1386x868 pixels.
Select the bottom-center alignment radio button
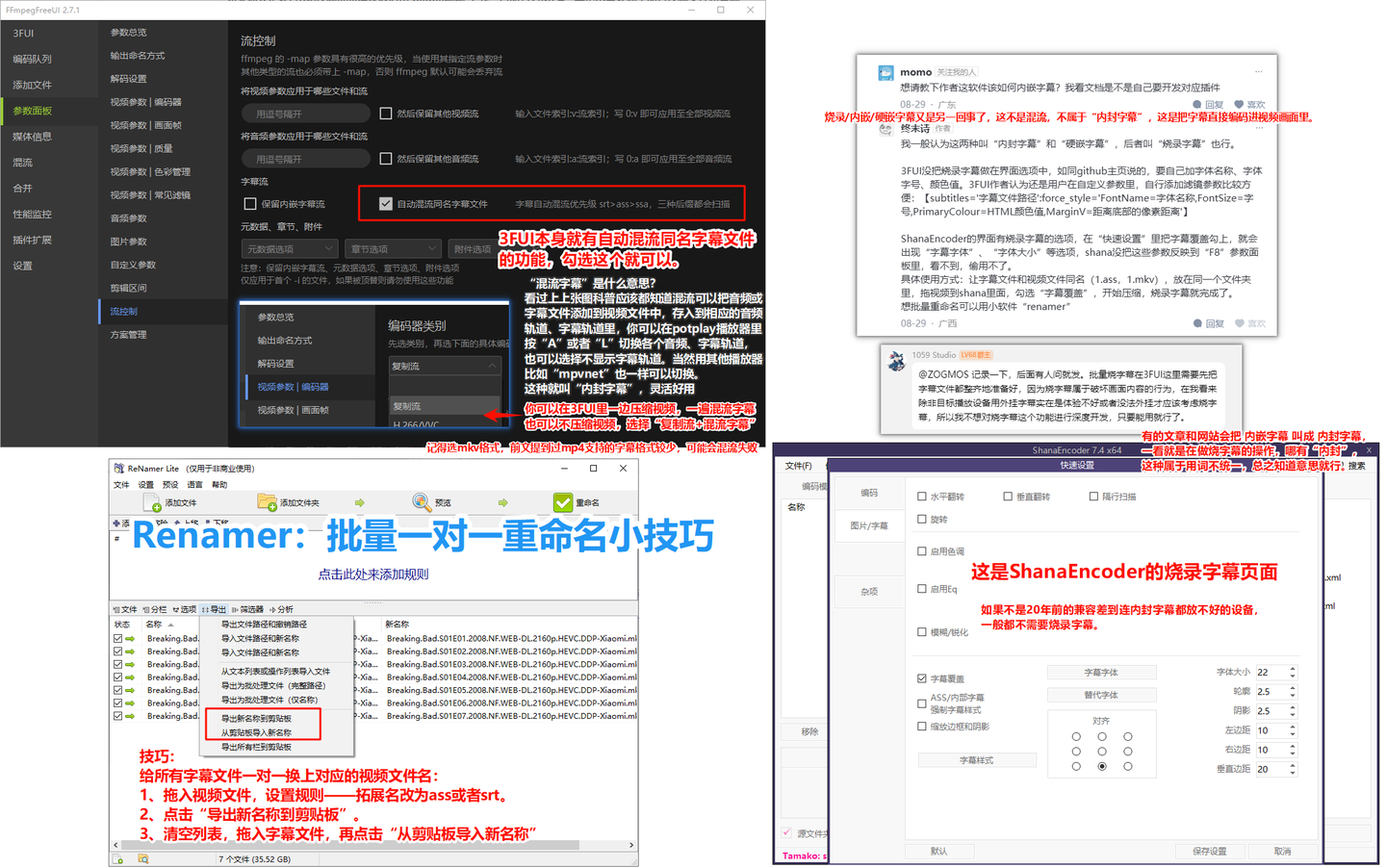(1103, 767)
